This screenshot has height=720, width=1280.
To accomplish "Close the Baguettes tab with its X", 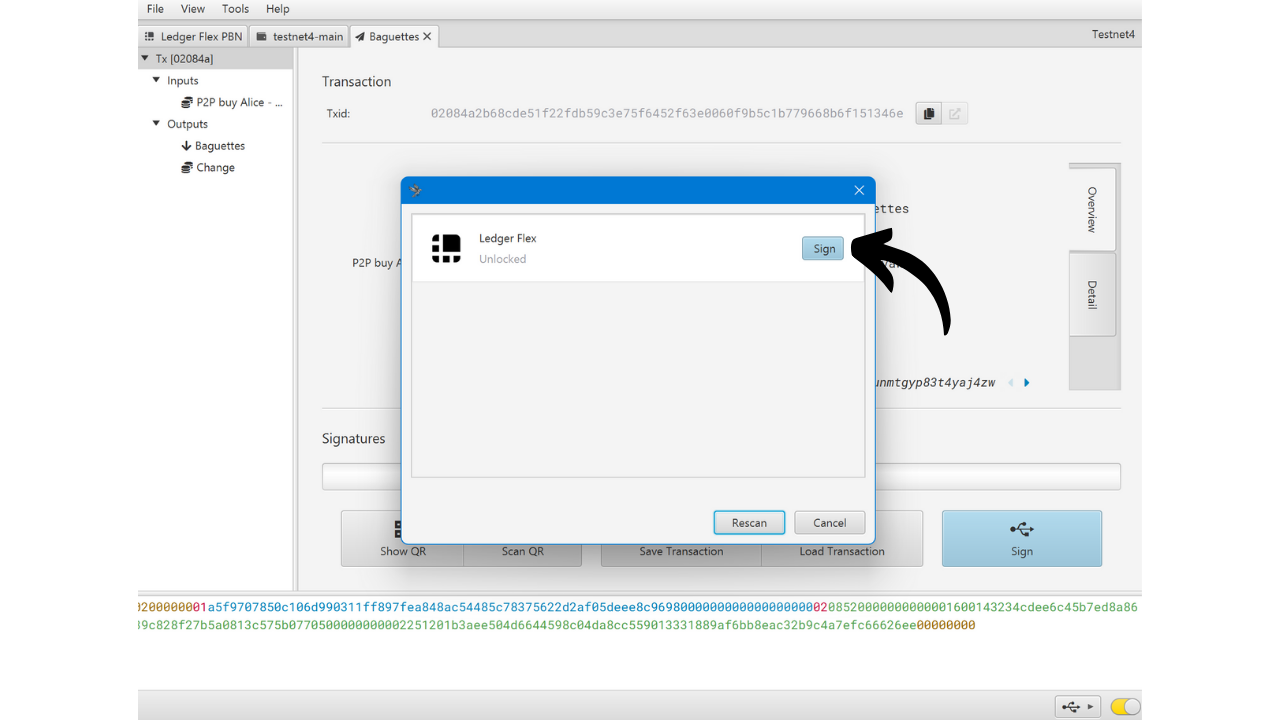I will (x=427, y=36).
